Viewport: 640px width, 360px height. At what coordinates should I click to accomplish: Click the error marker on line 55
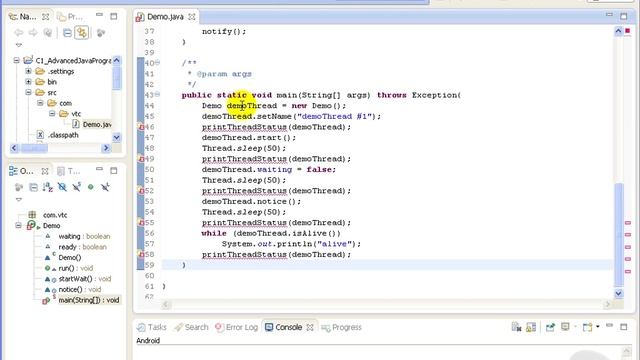[141, 222]
